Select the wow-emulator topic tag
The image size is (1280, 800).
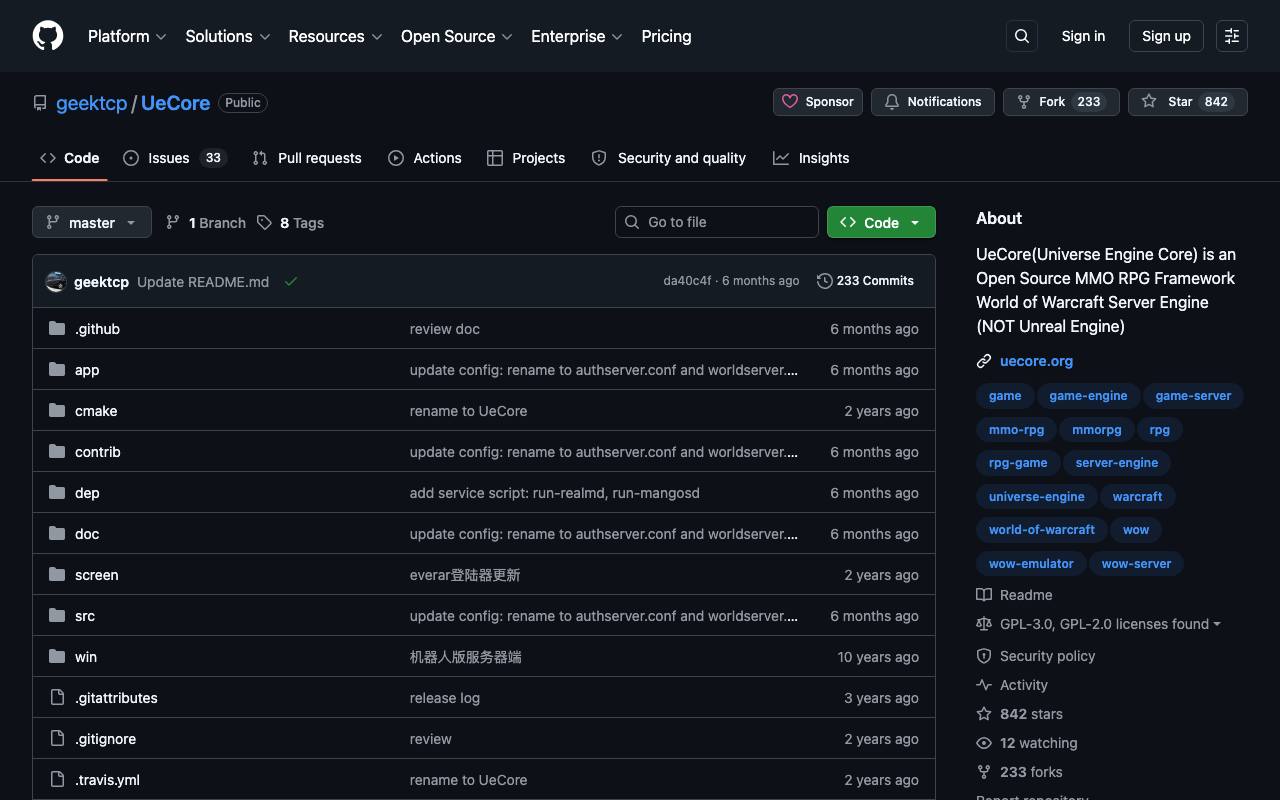[x=1031, y=563]
